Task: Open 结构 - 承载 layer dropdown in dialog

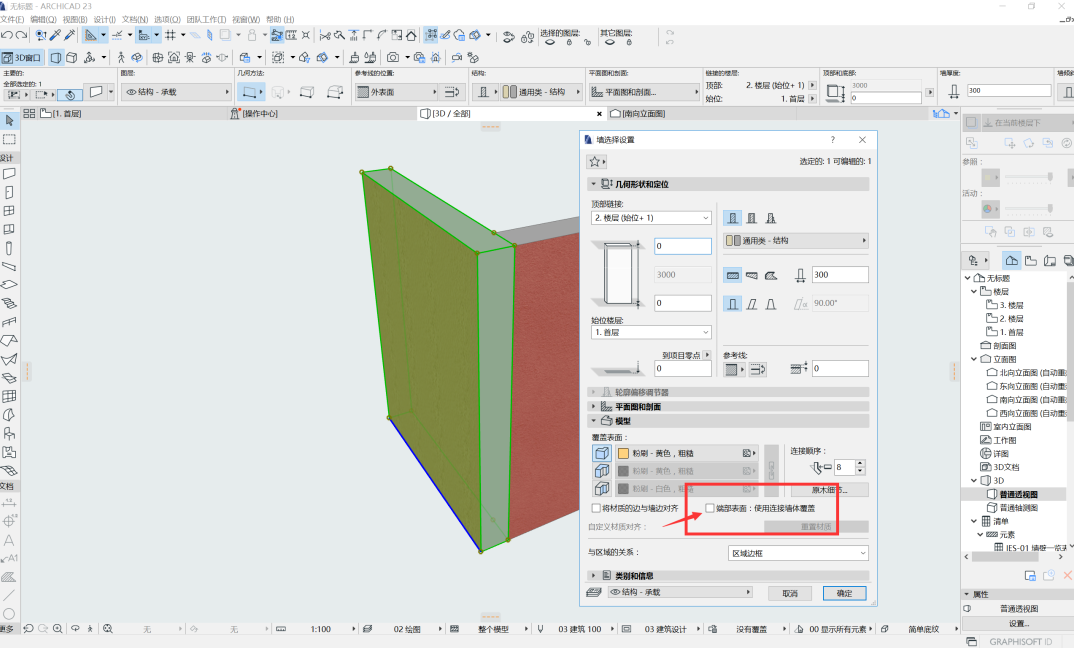Action: 680,592
